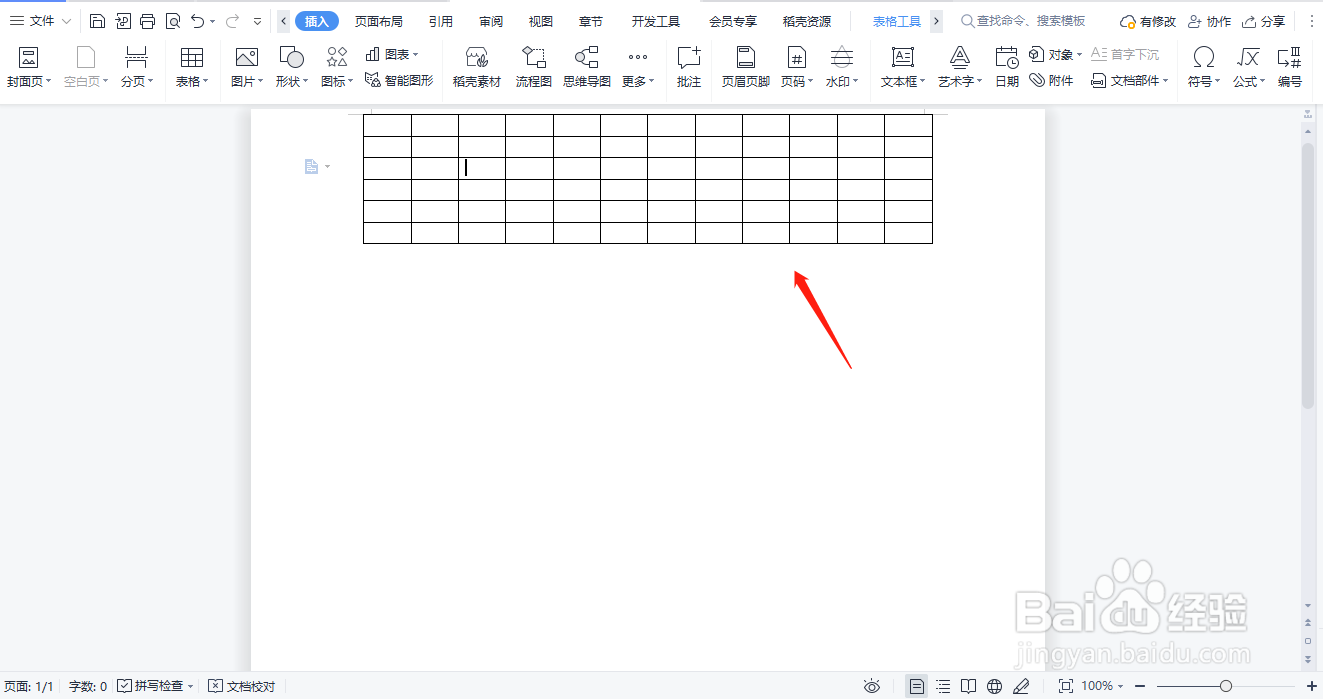The height and width of the screenshot is (699, 1323).
Task: Insert a cover page (封面页)
Action: 29,67
